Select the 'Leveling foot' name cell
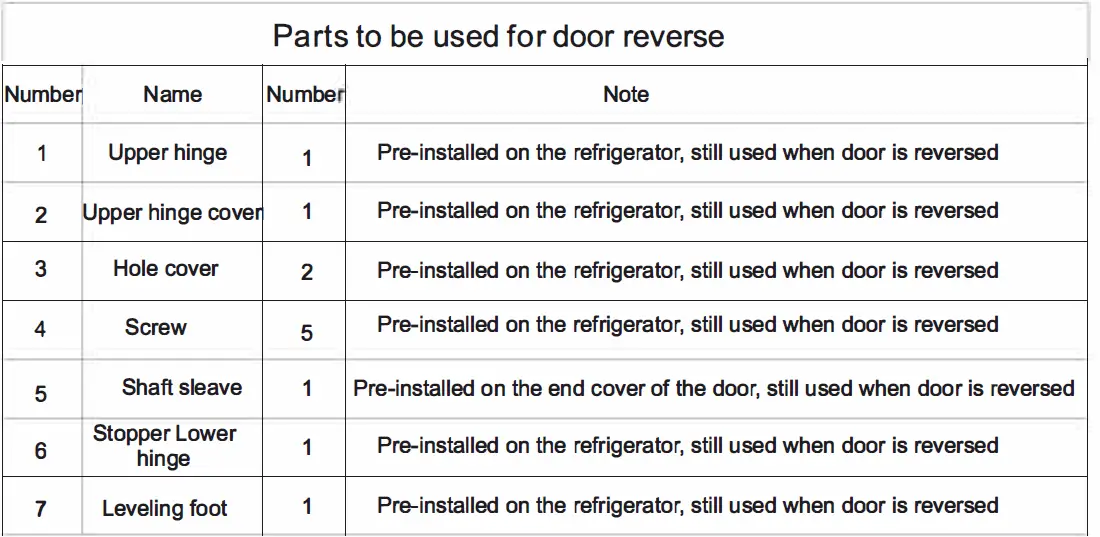The image size is (1100, 537). pyautogui.click(x=165, y=508)
